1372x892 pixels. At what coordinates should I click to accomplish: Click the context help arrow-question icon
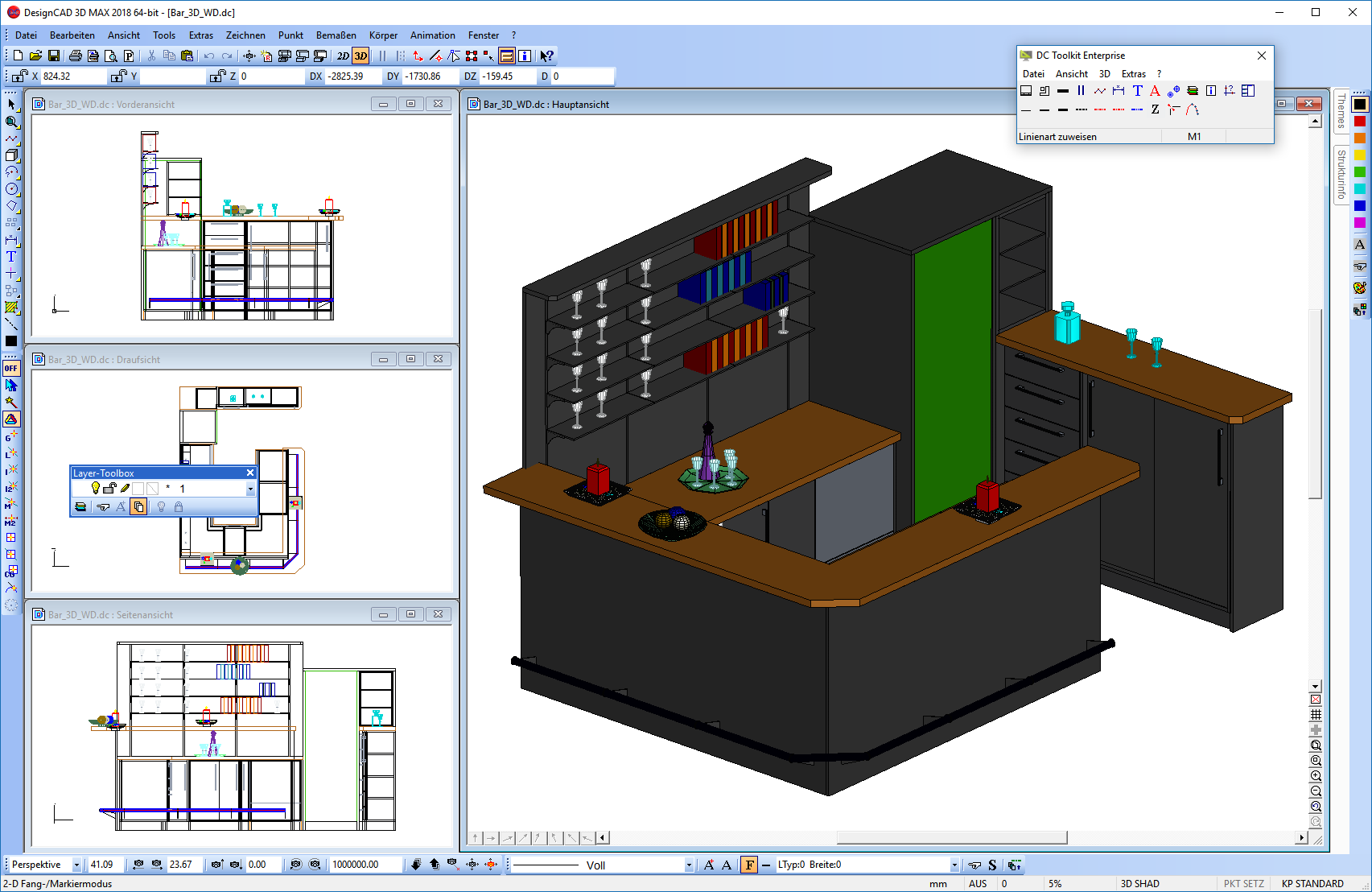[x=546, y=56]
